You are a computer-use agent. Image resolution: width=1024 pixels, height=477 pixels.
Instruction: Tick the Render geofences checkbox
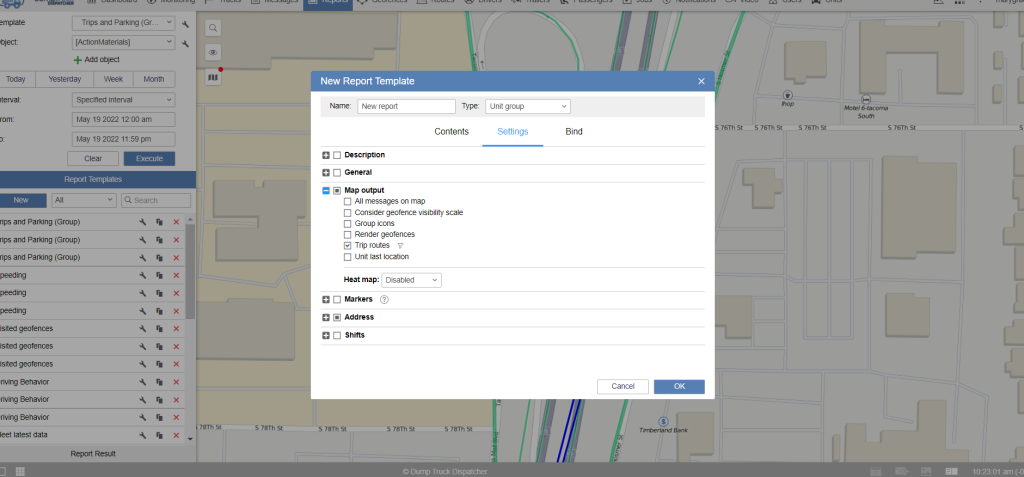point(347,234)
